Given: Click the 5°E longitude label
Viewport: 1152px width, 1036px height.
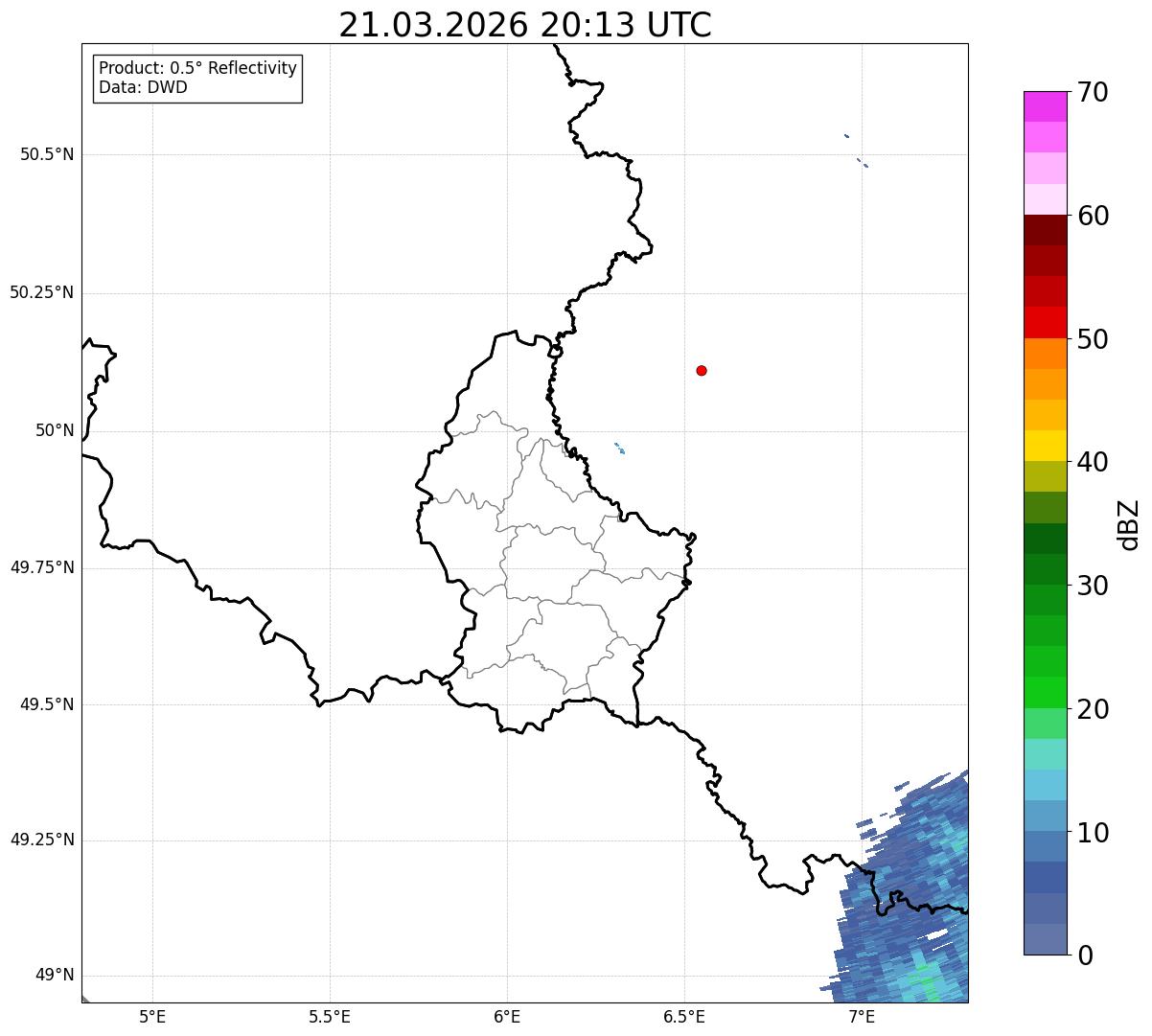Looking at the screenshot, I should [152, 1017].
